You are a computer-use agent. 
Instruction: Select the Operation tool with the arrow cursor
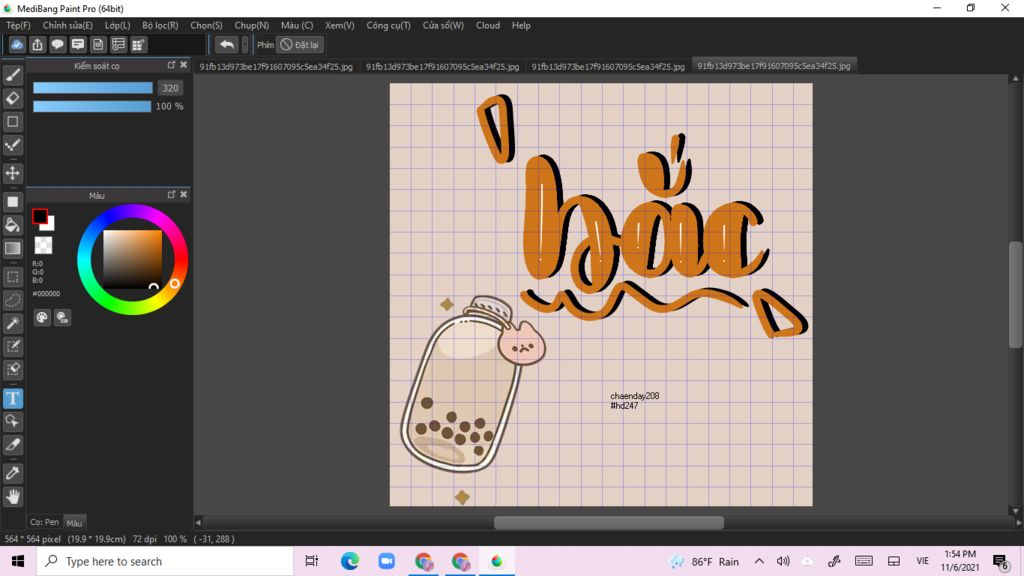(x=12, y=421)
